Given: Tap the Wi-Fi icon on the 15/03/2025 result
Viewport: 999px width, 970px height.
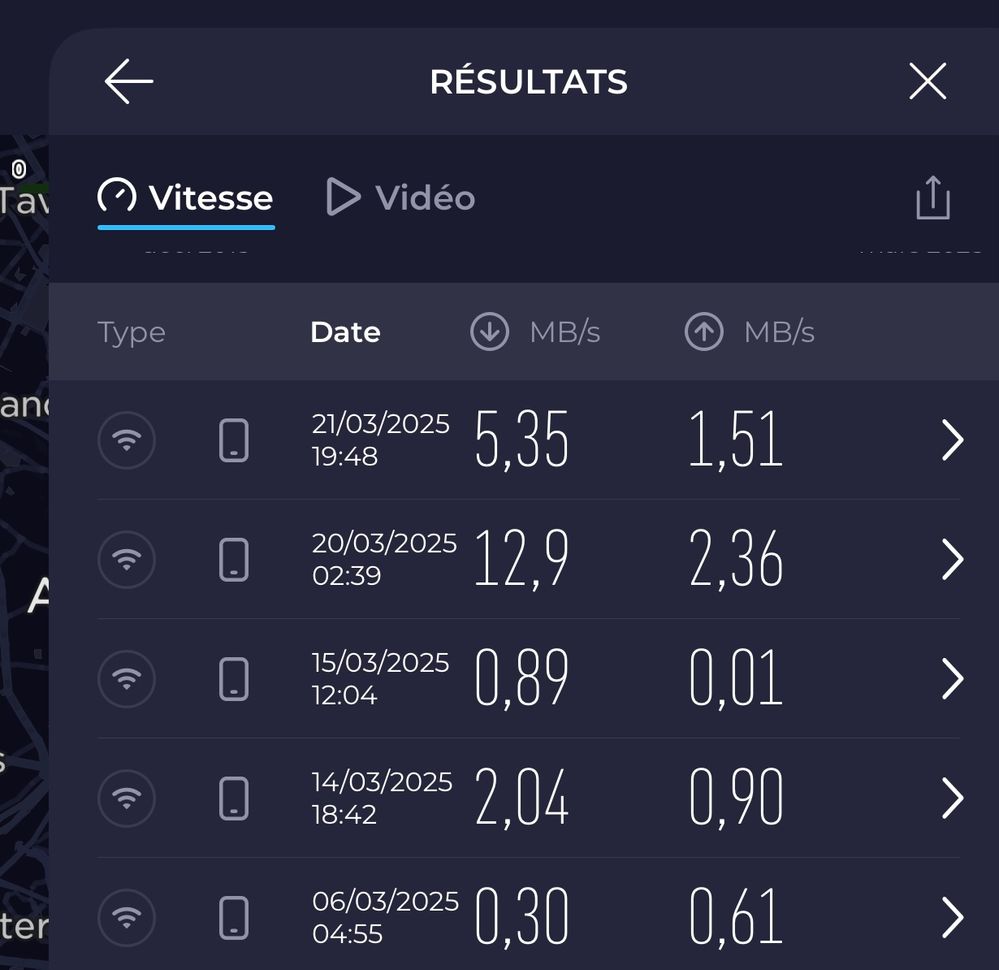Looking at the screenshot, I should 127,679.
